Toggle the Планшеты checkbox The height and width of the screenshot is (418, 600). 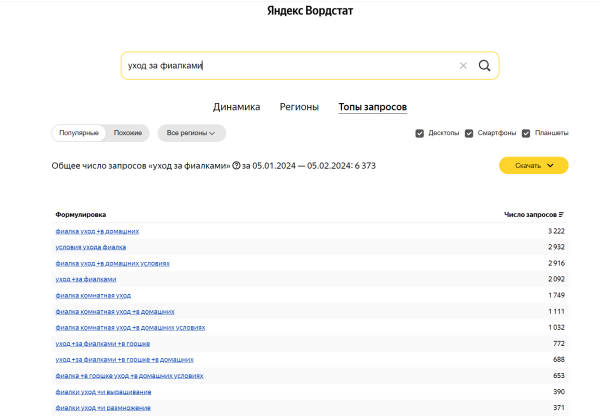point(526,133)
